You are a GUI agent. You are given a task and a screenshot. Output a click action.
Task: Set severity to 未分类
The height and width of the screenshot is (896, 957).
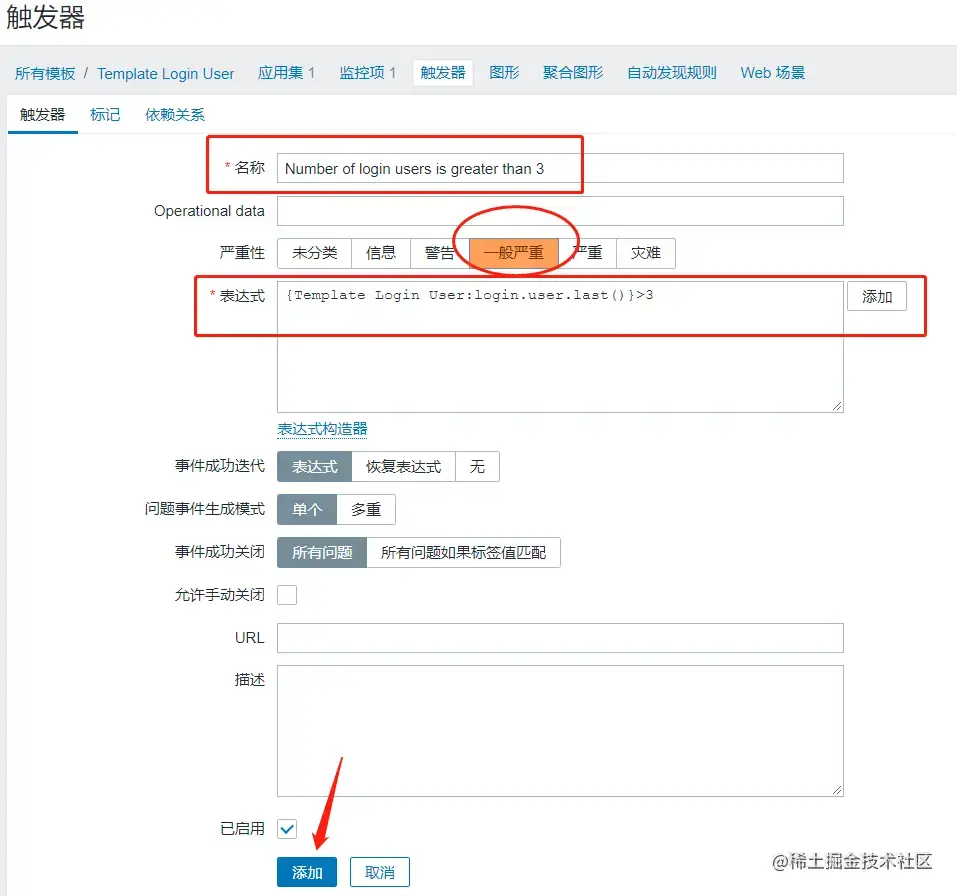(314, 253)
